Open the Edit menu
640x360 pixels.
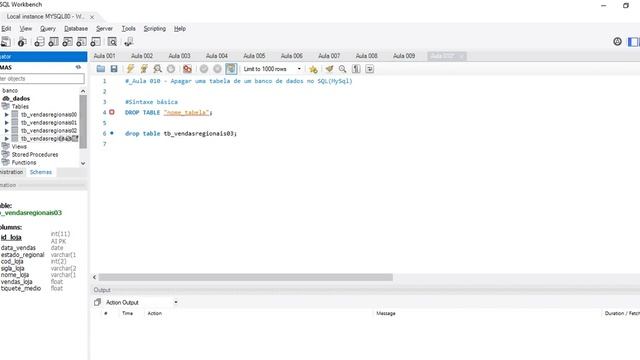(x=6, y=29)
